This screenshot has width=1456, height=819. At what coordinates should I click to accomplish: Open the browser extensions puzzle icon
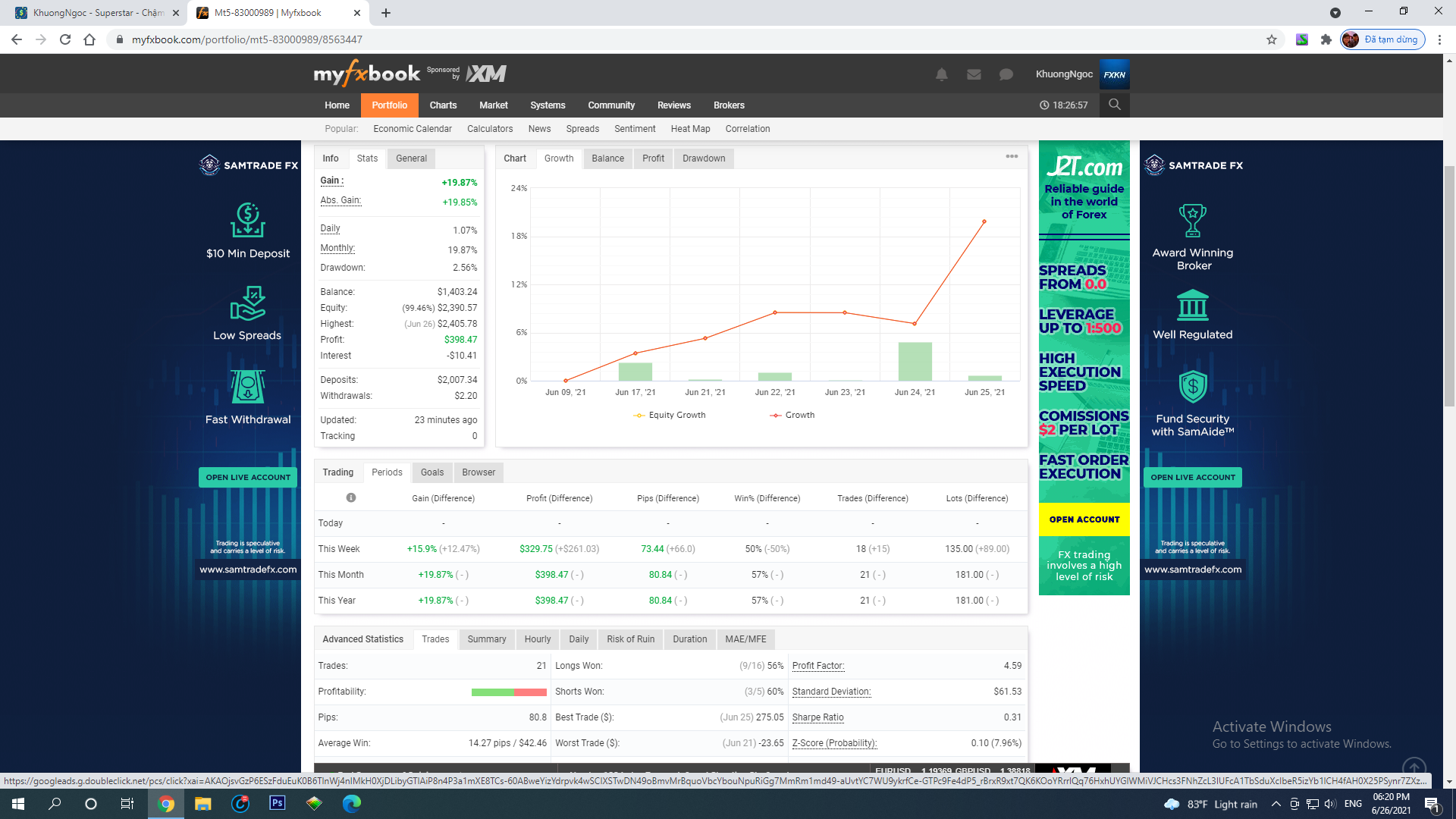pyautogui.click(x=1326, y=39)
